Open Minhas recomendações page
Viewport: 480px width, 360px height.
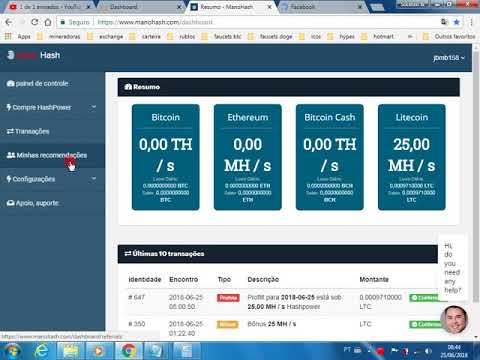click(x=52, y=155)
